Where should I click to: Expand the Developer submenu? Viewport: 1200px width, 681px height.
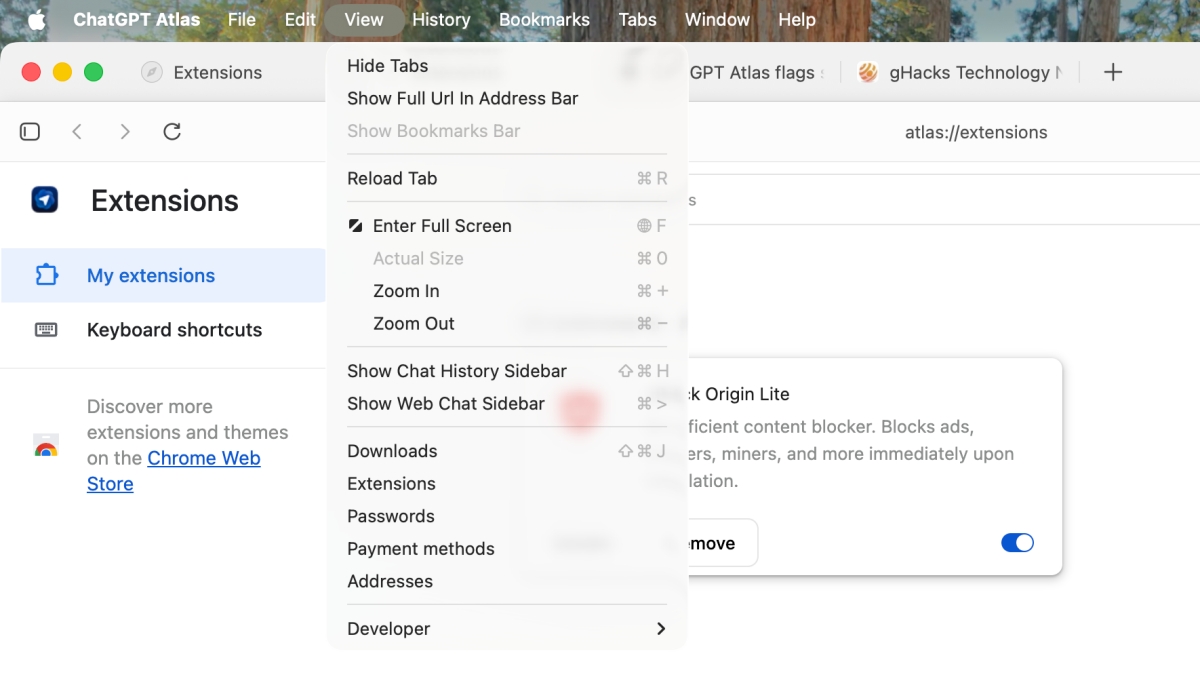(506, 629)
